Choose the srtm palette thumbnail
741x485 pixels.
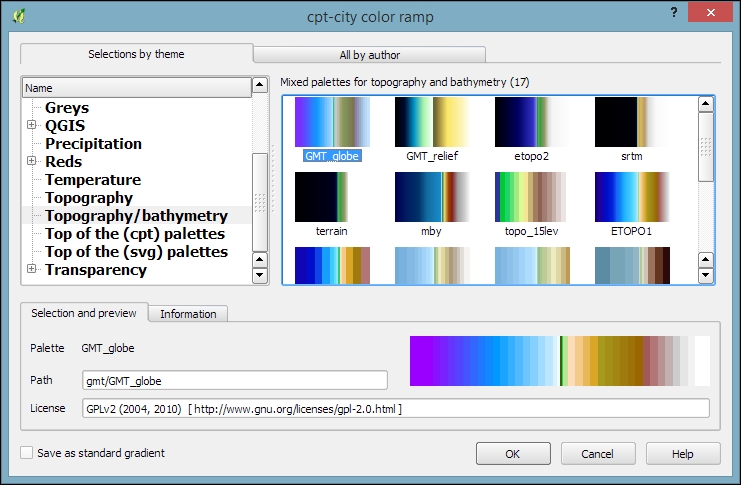[x=632, y=122]
